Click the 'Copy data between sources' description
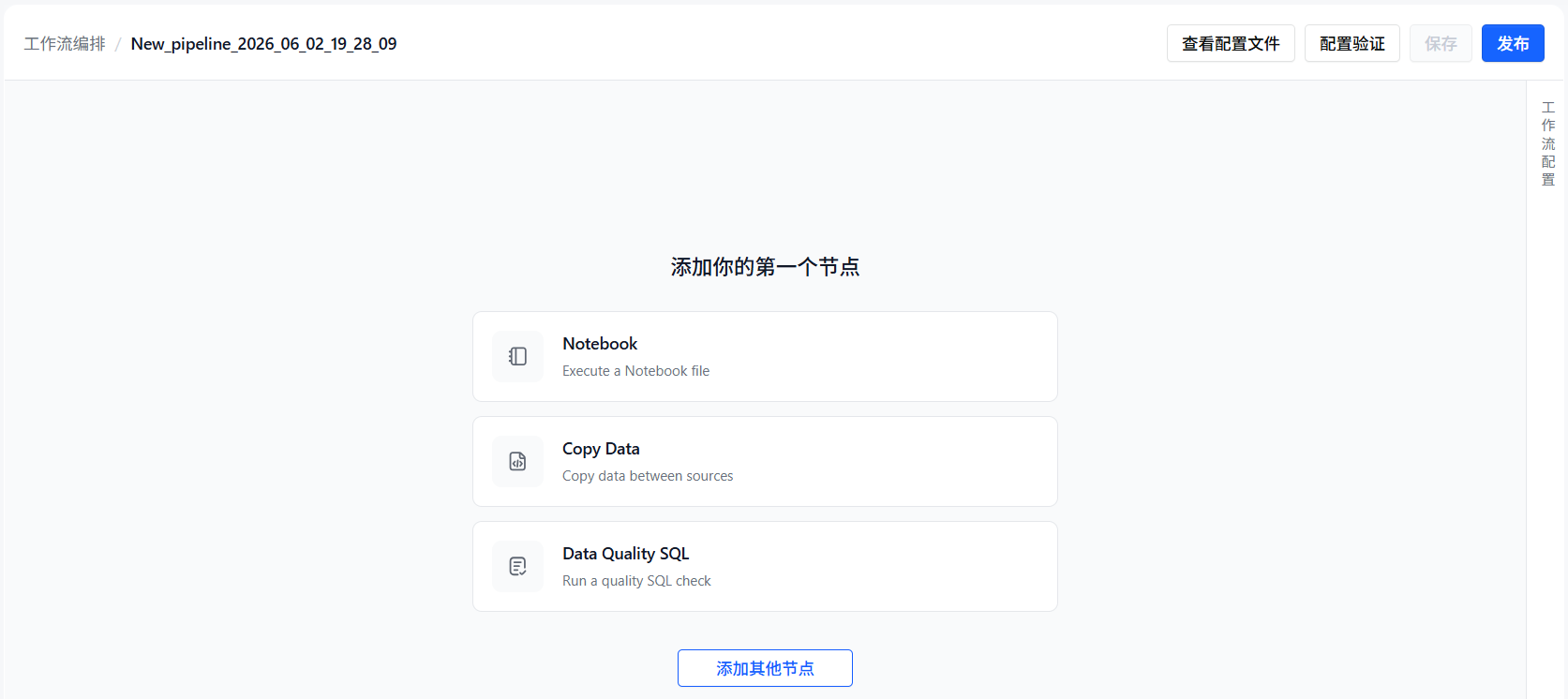The height and width of the screenshot is (699, 1568). click(x=648, y=476)
